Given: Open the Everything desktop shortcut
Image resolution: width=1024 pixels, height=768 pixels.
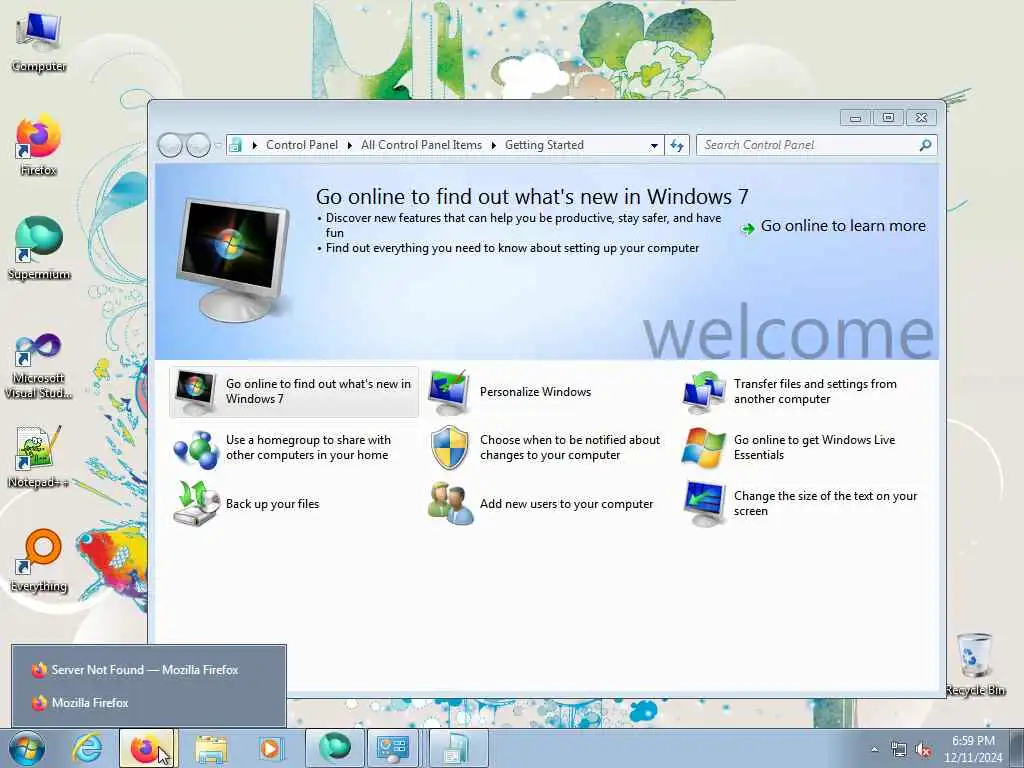Looking at the screenshot, I should pos(39,561).
